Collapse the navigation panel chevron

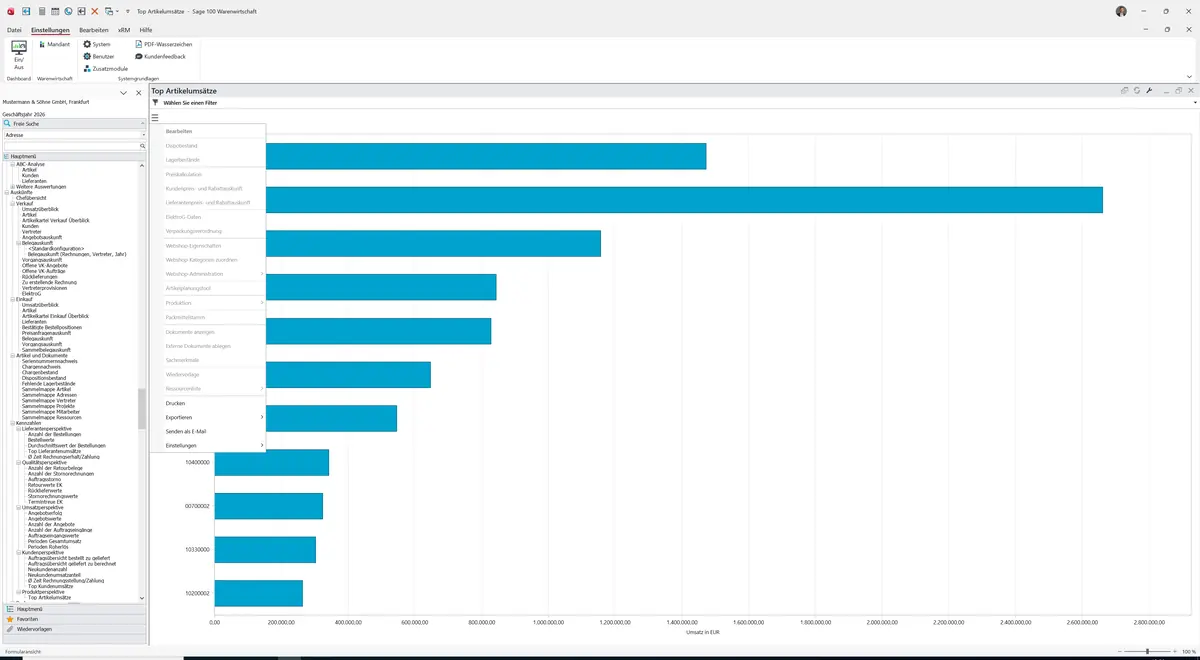123,92
